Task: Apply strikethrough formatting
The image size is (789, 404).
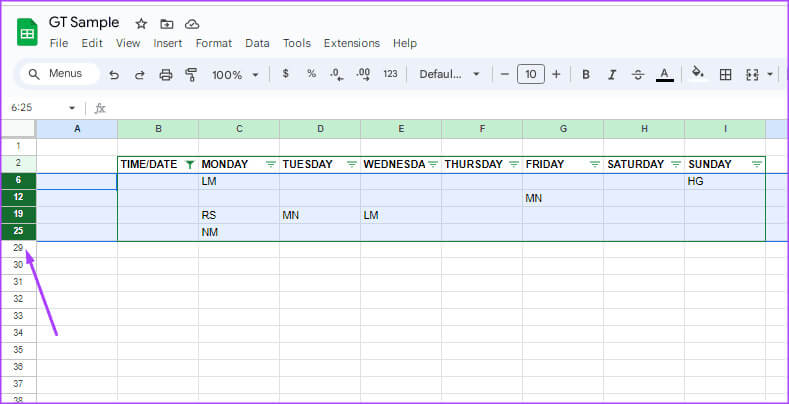Action: 638,74
